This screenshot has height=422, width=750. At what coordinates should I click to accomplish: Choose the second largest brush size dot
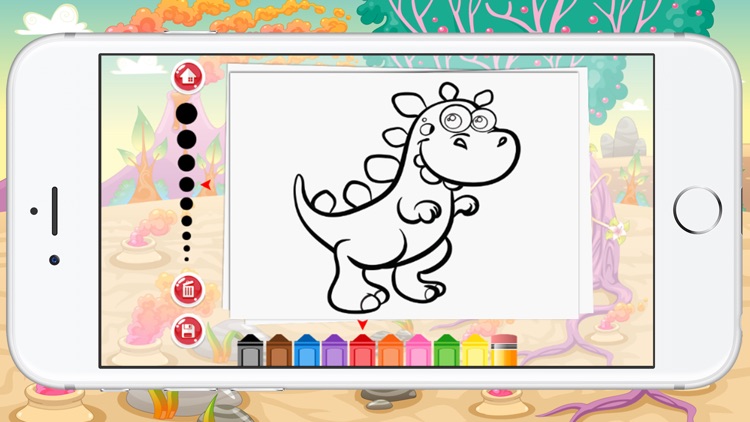187,139
